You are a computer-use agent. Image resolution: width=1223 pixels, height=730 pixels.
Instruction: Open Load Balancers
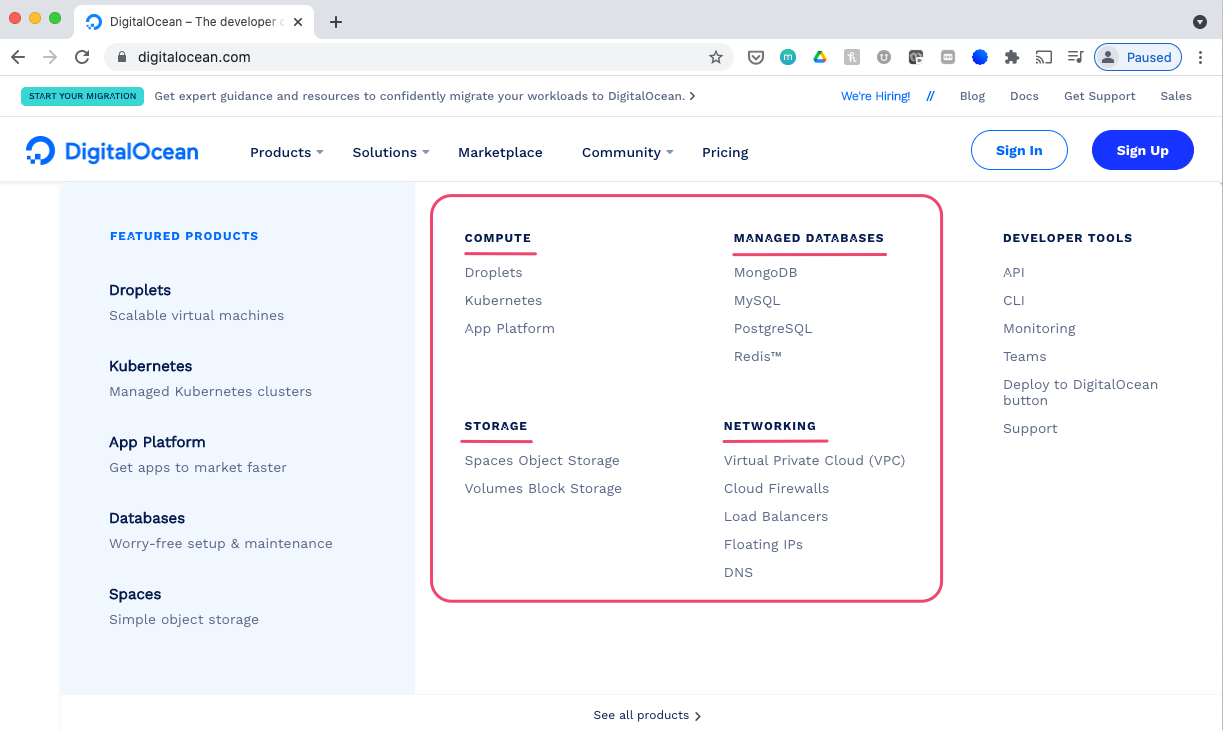[x=776, y=516]
